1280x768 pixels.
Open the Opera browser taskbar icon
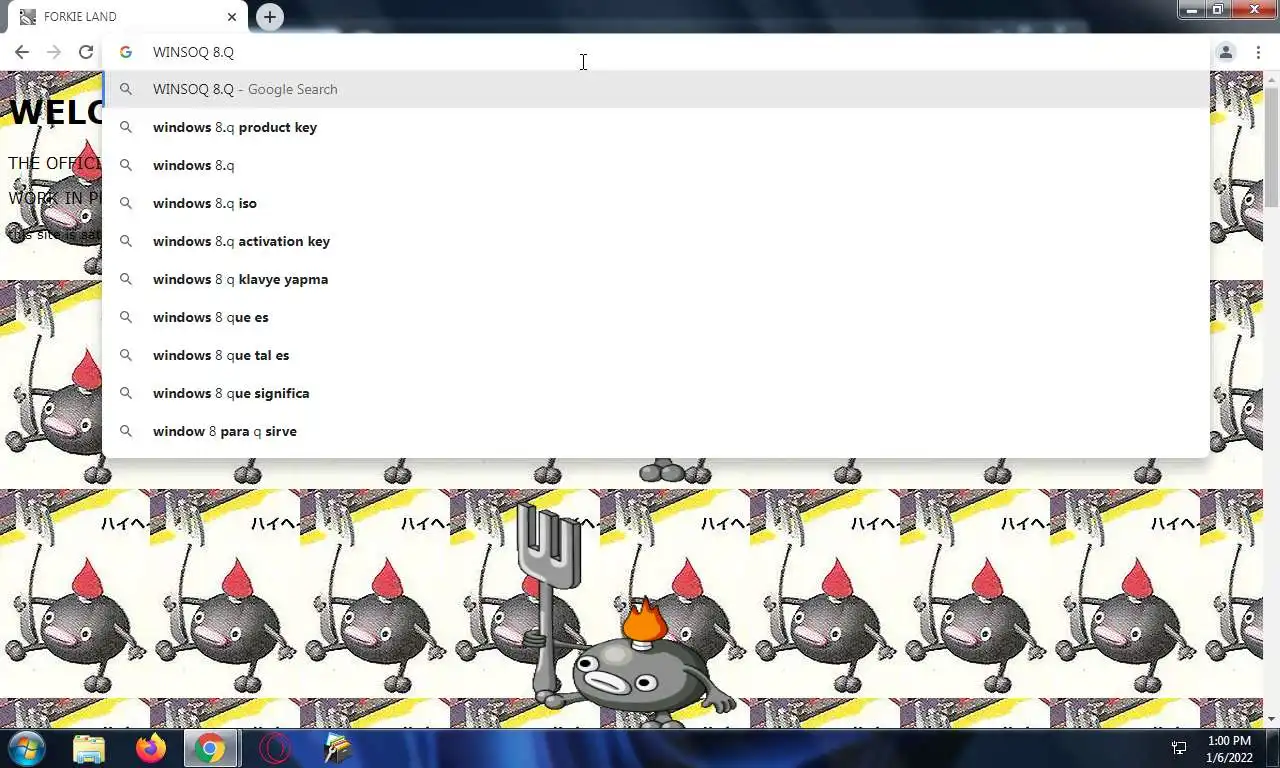pos(274,748)
